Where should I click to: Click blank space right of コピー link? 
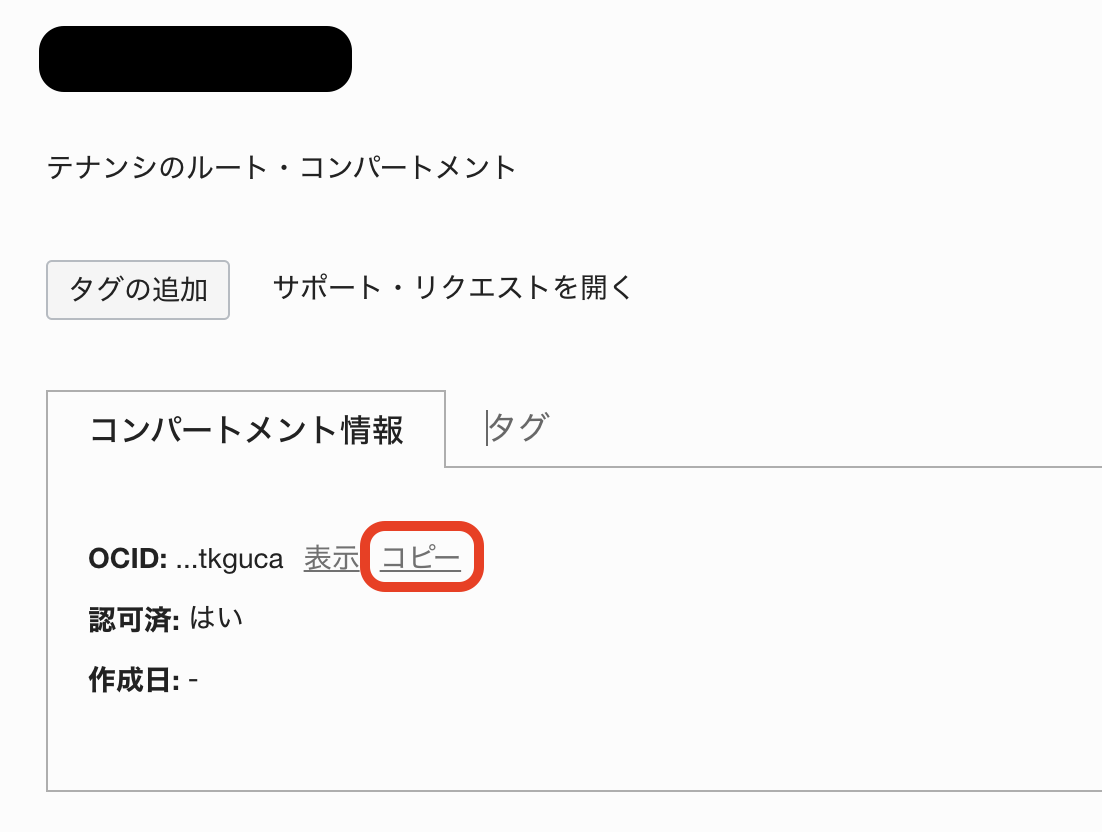click(750, 558)
